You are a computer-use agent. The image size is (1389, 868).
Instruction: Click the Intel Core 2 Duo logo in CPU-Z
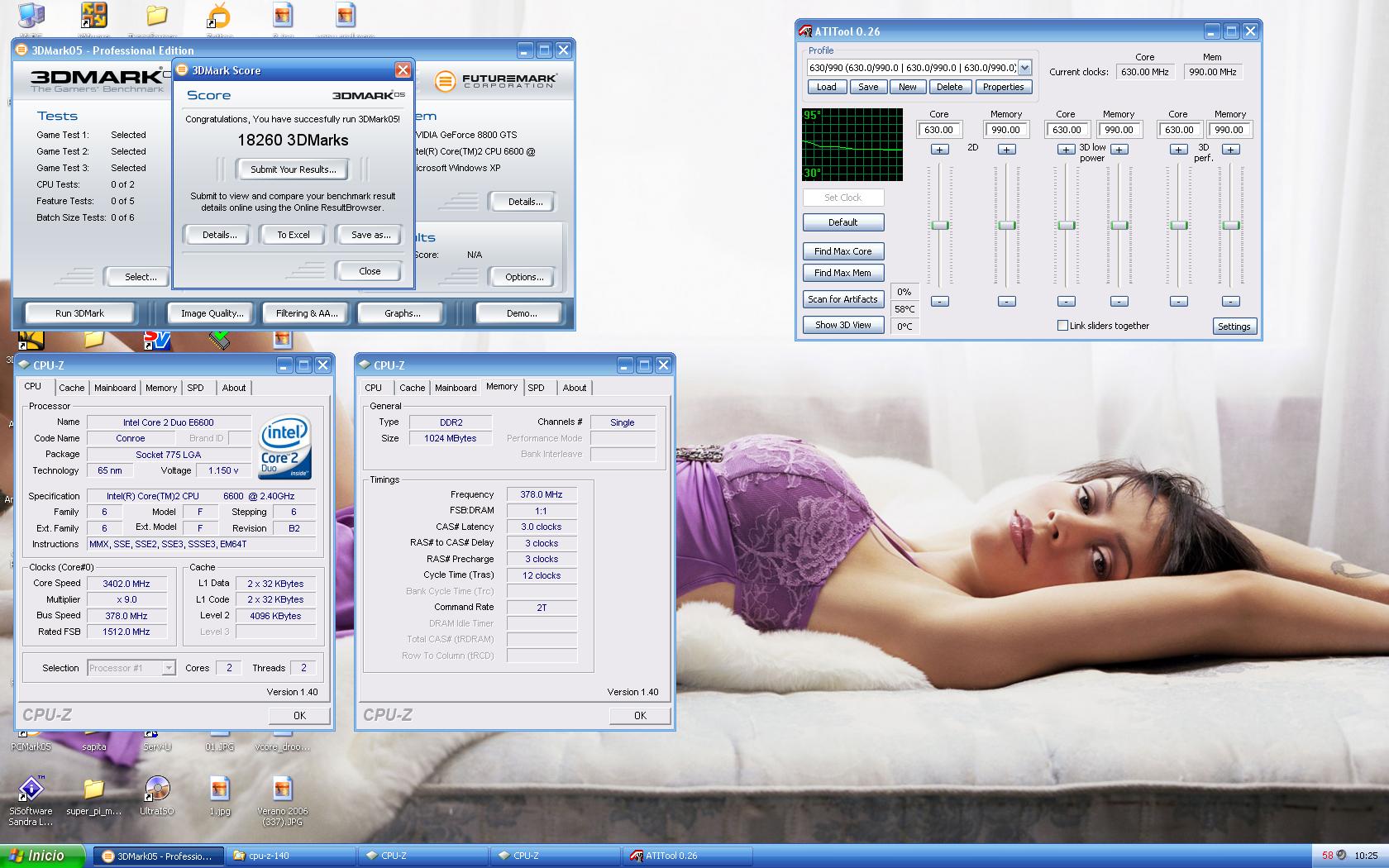pyautogui.click(x=285, y=446)
